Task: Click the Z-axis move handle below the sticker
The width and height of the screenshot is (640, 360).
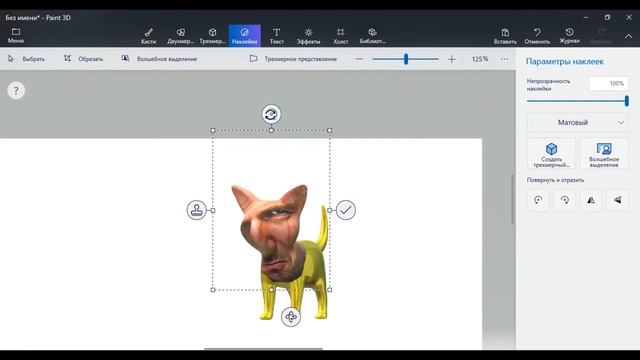Action: (291, 317)
